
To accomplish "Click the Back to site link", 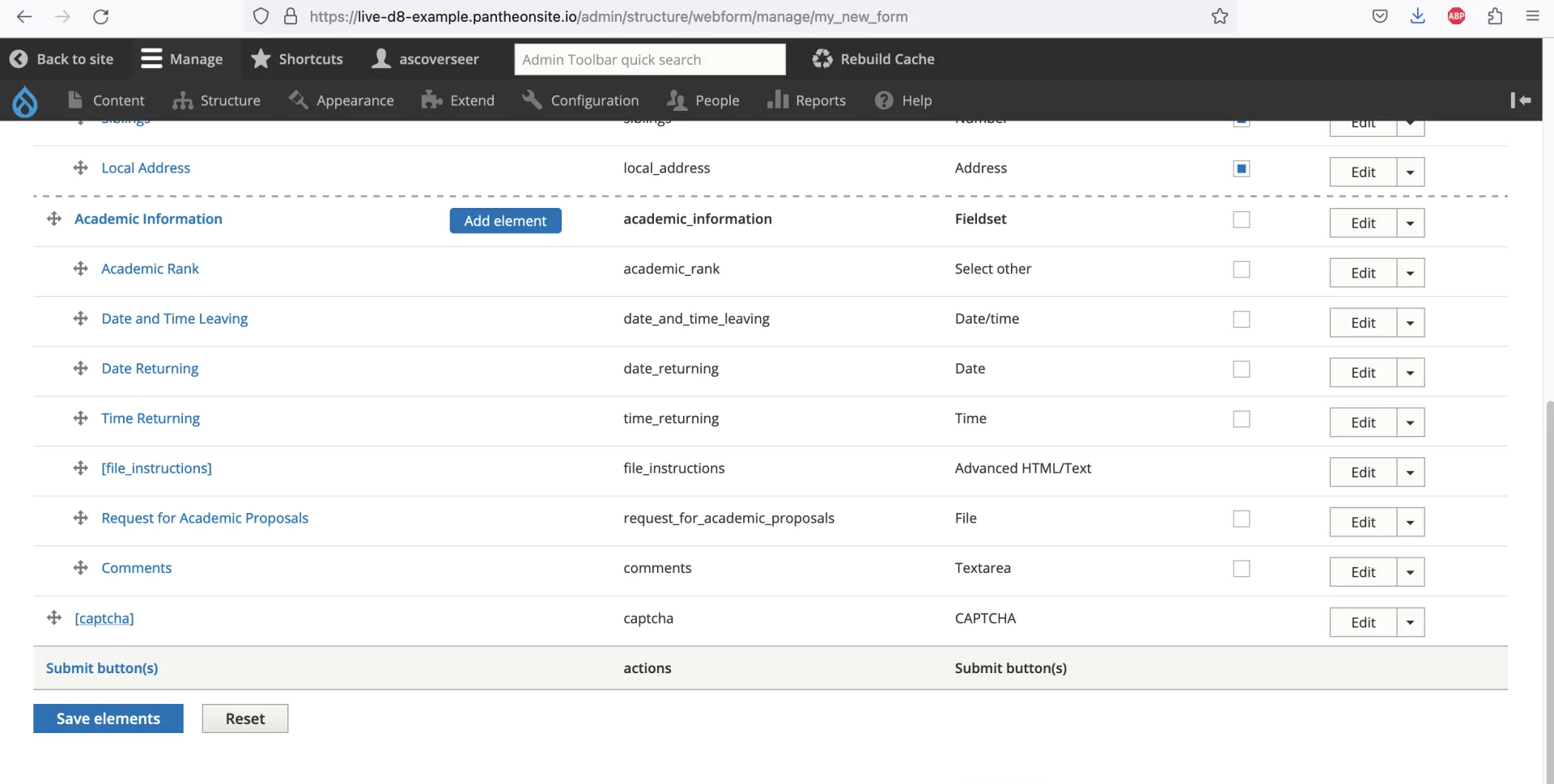I will pyautogui.click(x=62, y=59).
